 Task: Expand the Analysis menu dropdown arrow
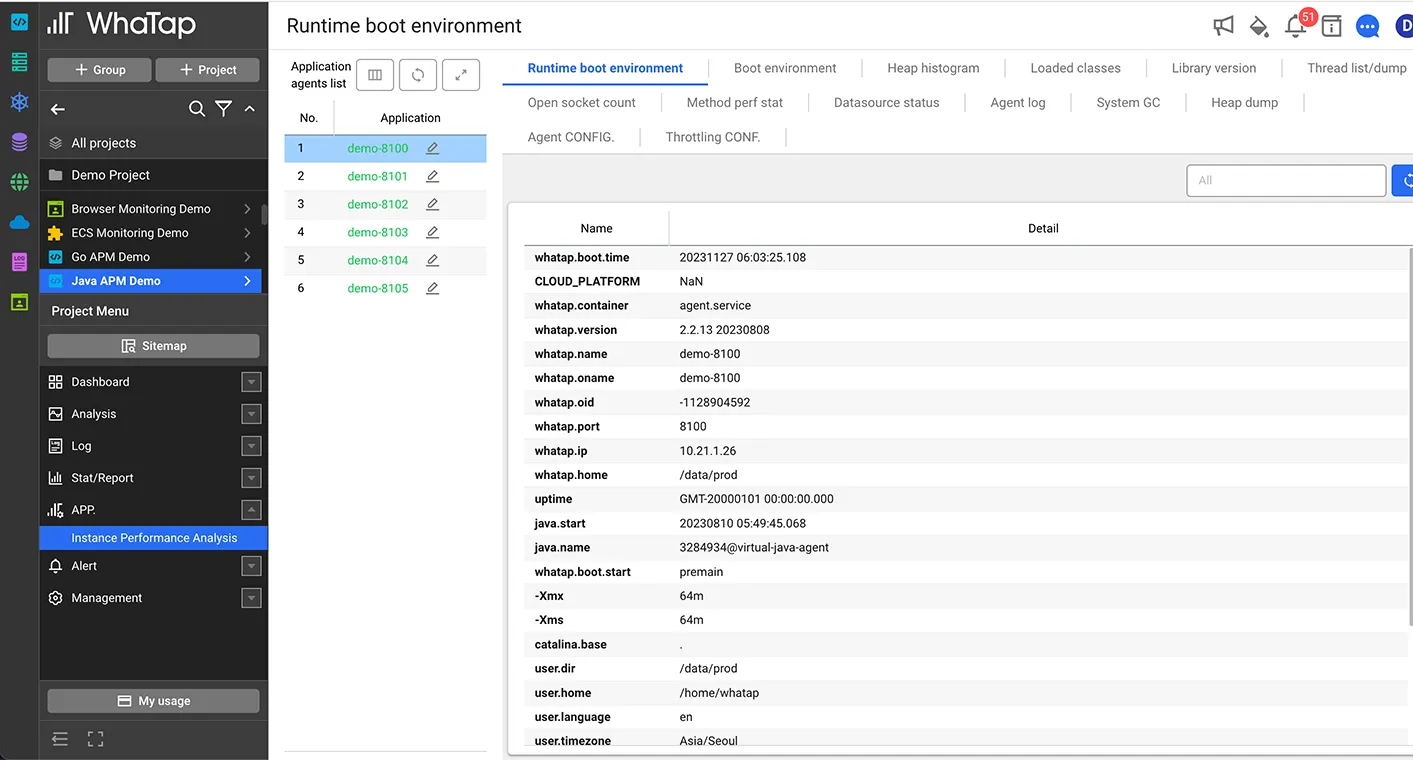pos(252,414)
